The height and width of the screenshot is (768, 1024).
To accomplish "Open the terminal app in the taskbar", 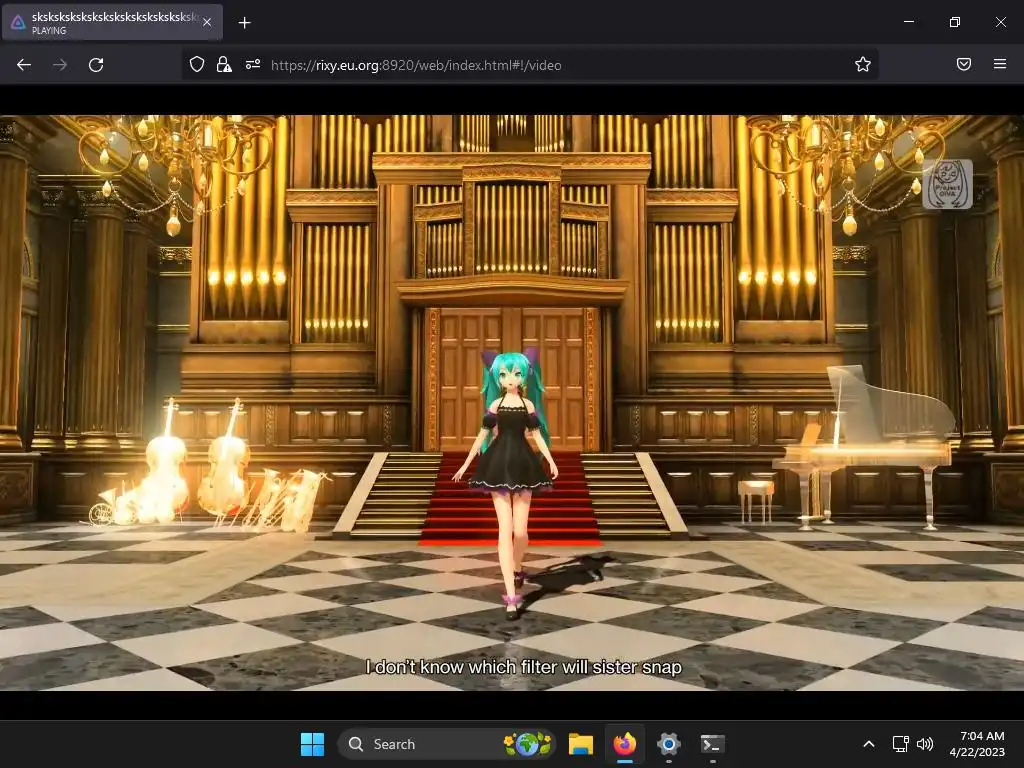I will [712, 744].
